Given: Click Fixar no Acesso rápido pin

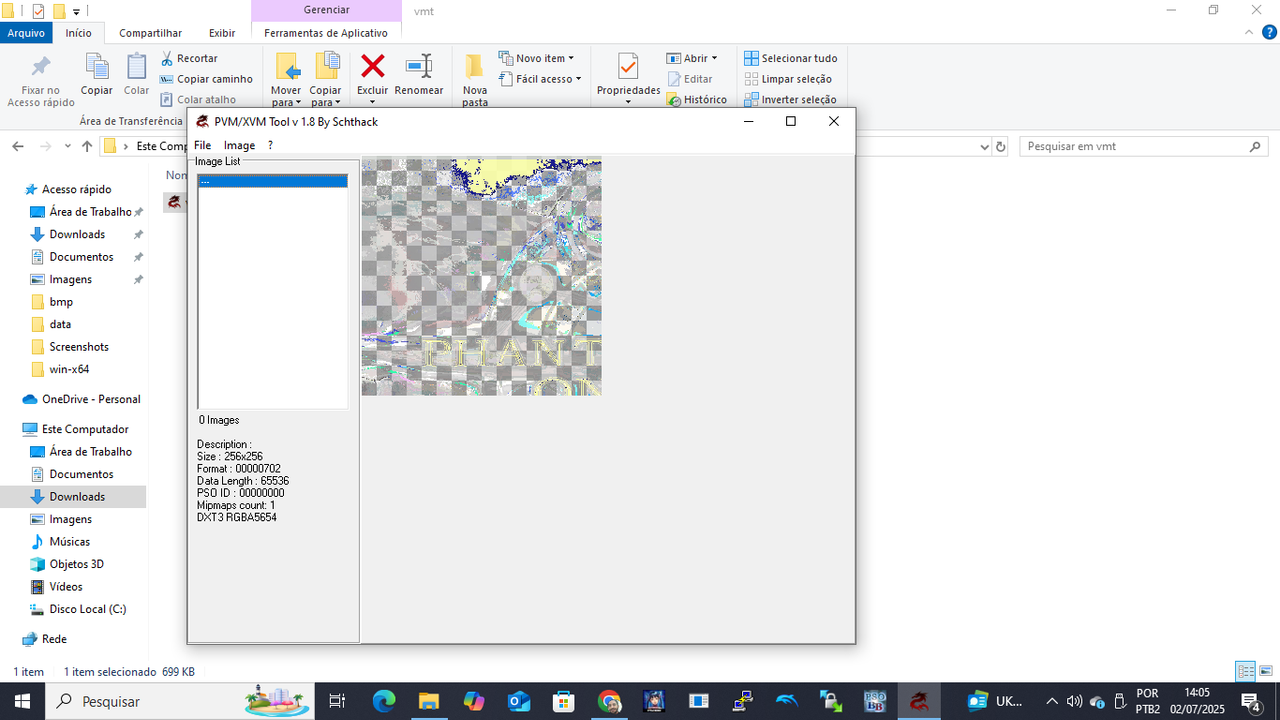Looking at the screenshot, I should point(41,81).
